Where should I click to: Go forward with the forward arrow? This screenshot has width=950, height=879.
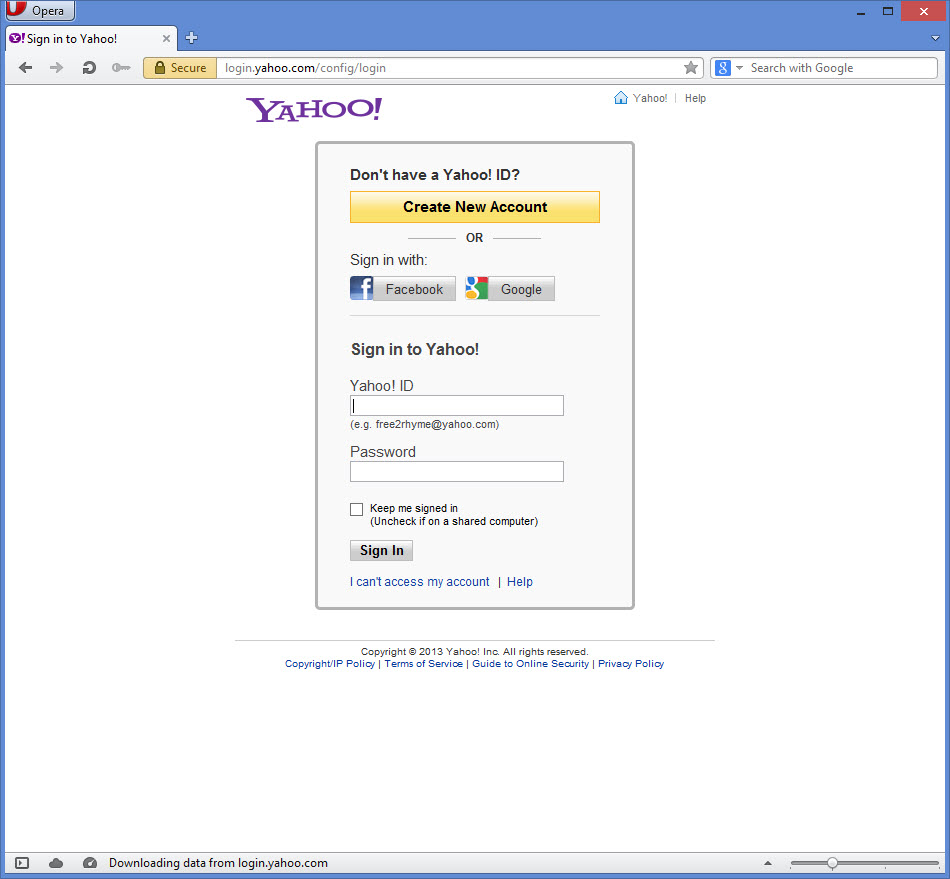click(x=56, y=68)
